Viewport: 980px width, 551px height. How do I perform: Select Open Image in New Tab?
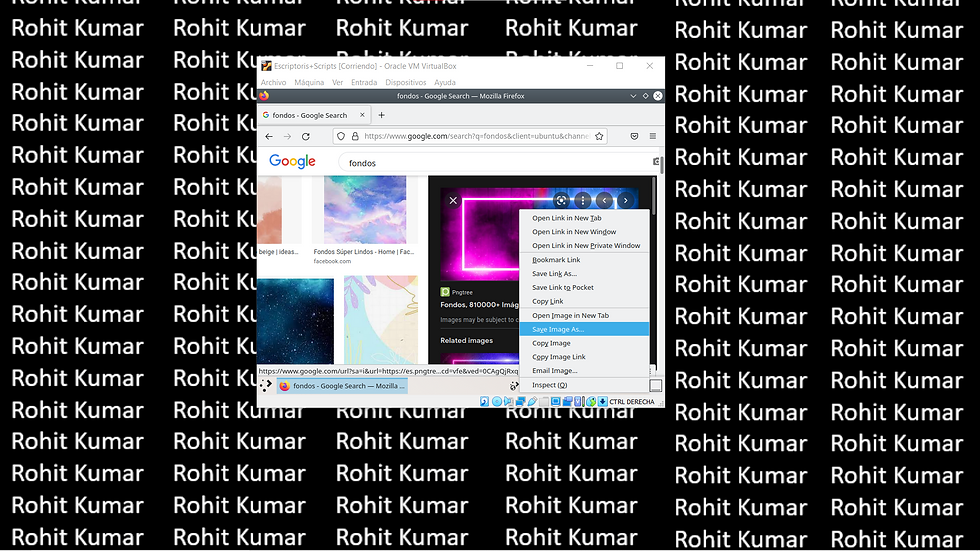(x=584, y=315)
